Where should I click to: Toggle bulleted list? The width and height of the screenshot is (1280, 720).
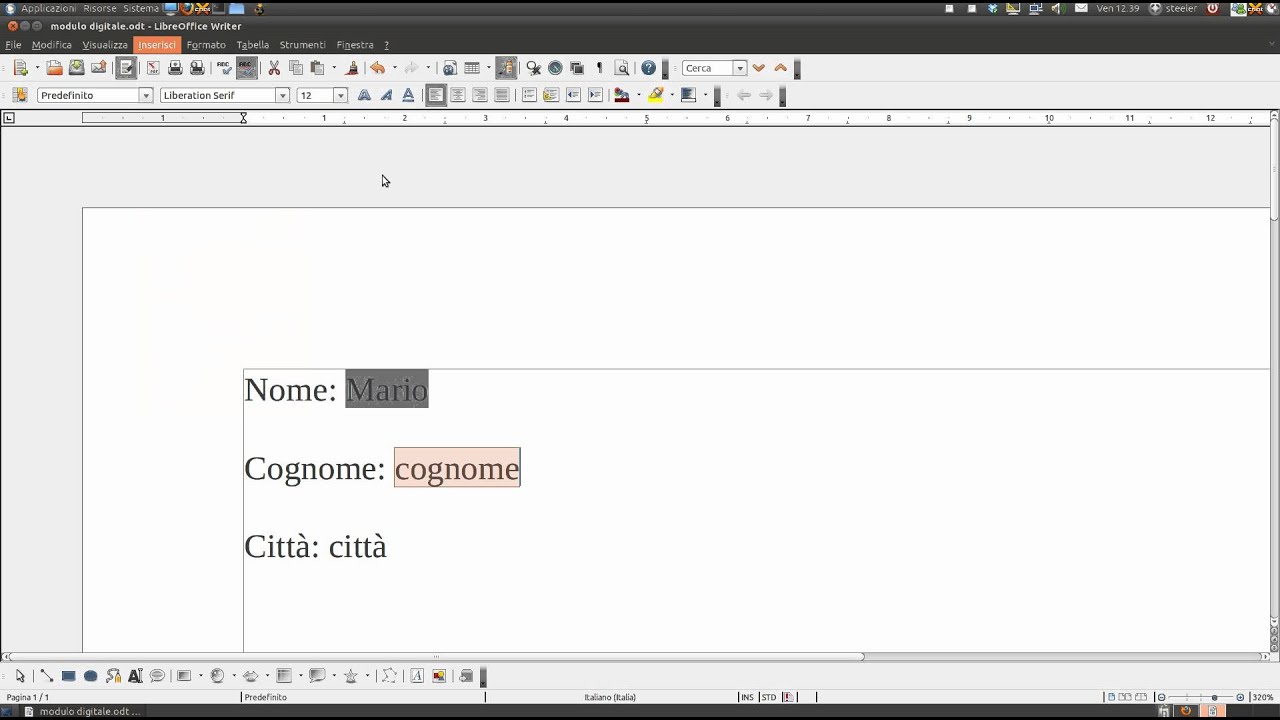click(x=551, y=95)
